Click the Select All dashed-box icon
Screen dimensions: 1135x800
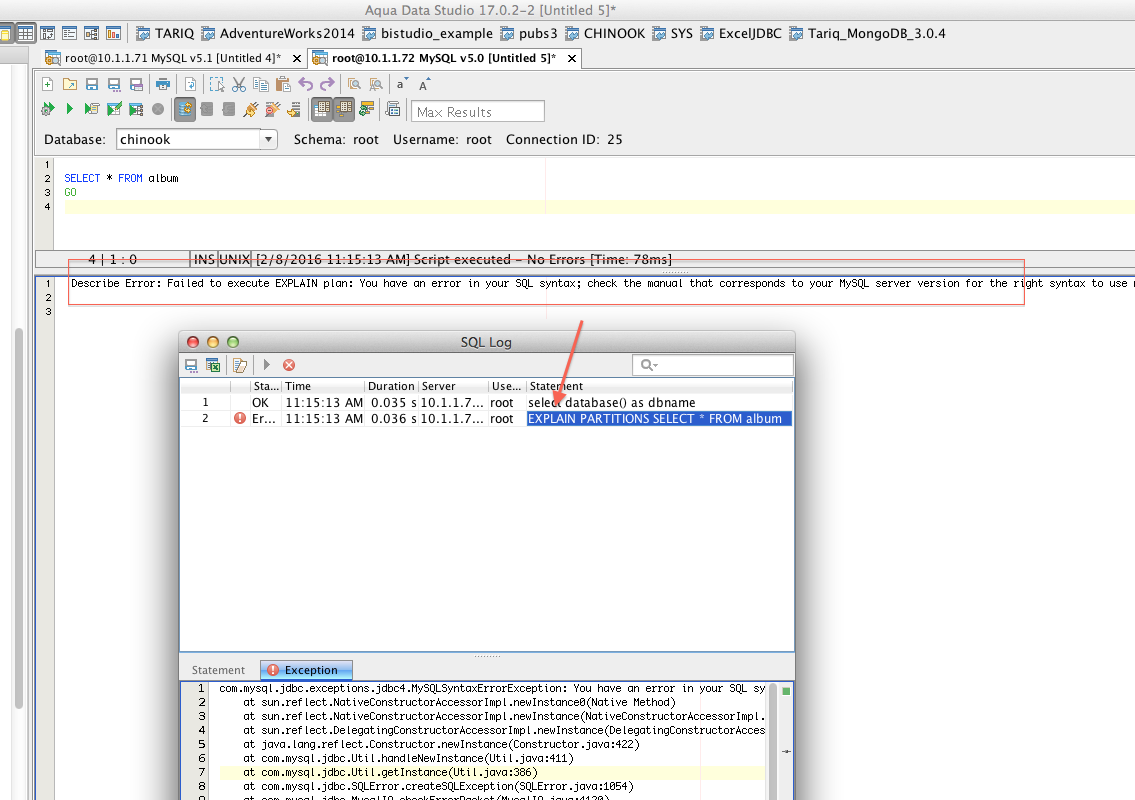[216, 85]
